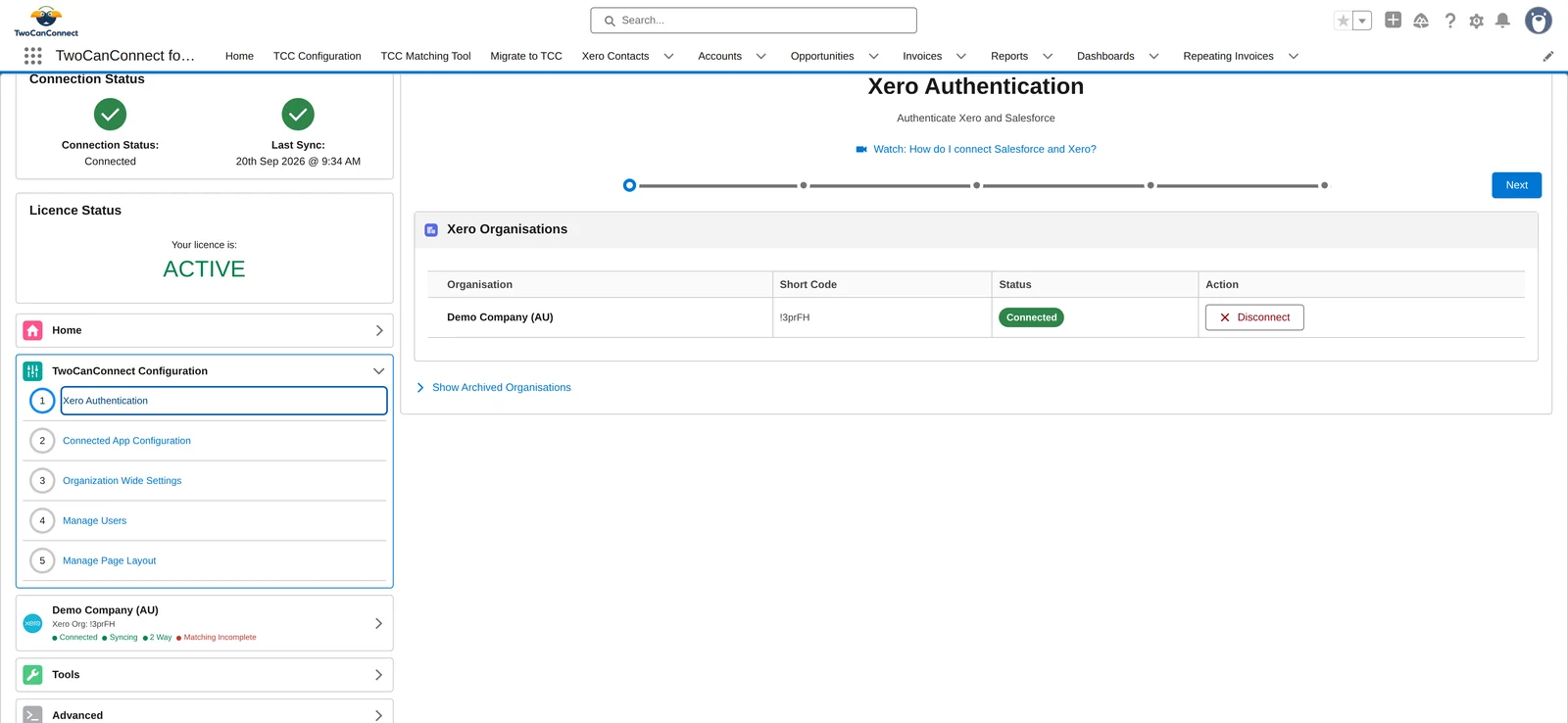Viewport: 1568px width, 723px height.
Task: Click the Connection Status green checkmark
Action: pos(111,115)
